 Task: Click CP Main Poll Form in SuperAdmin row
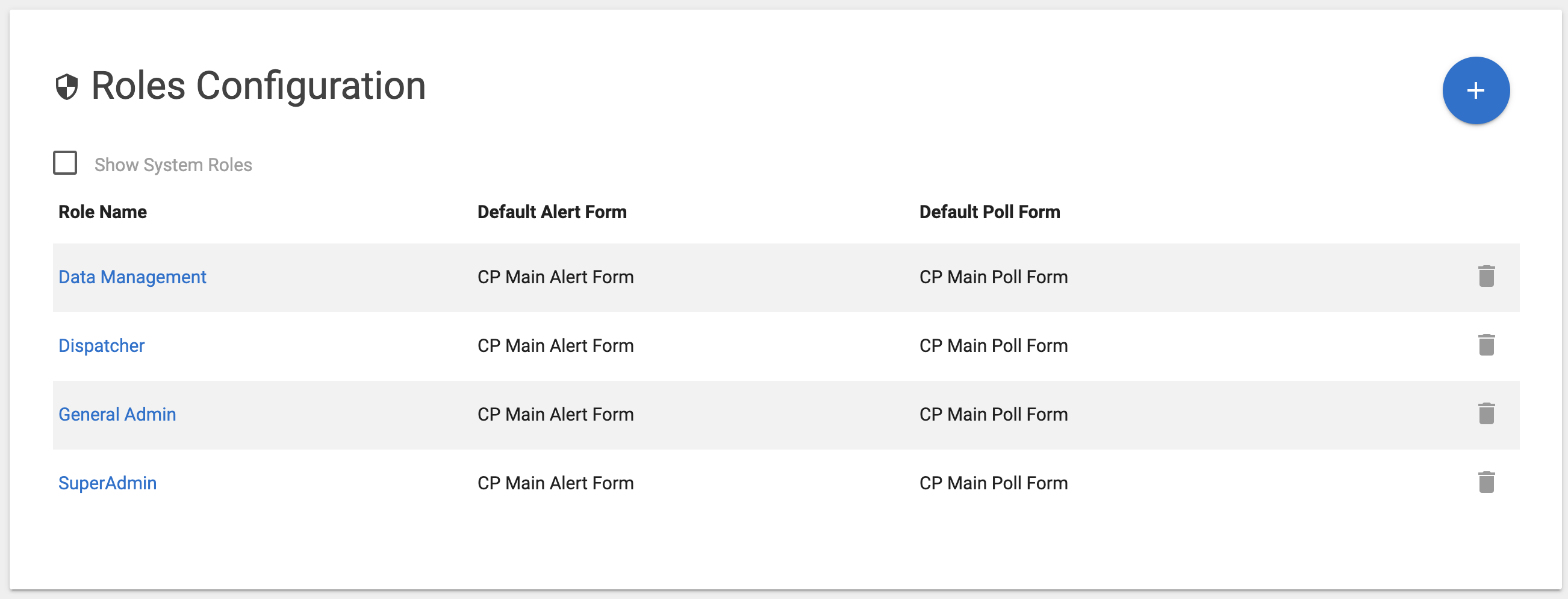993,483
